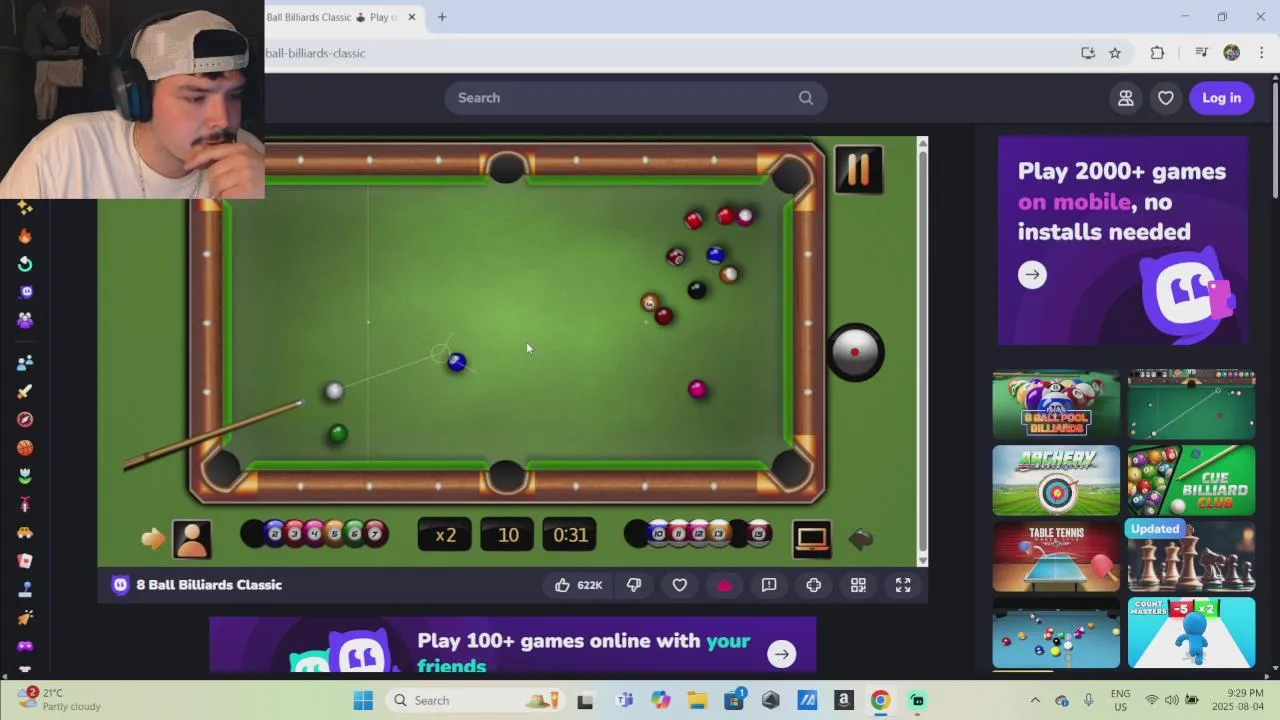Click the blue ball on the table
Screen dimensions: 1280x720
pos(457,362)
